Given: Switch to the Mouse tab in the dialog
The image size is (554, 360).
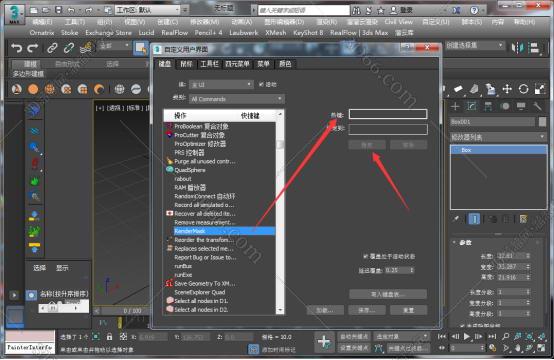Looking at the screenshot, I should tap(186, 64).
